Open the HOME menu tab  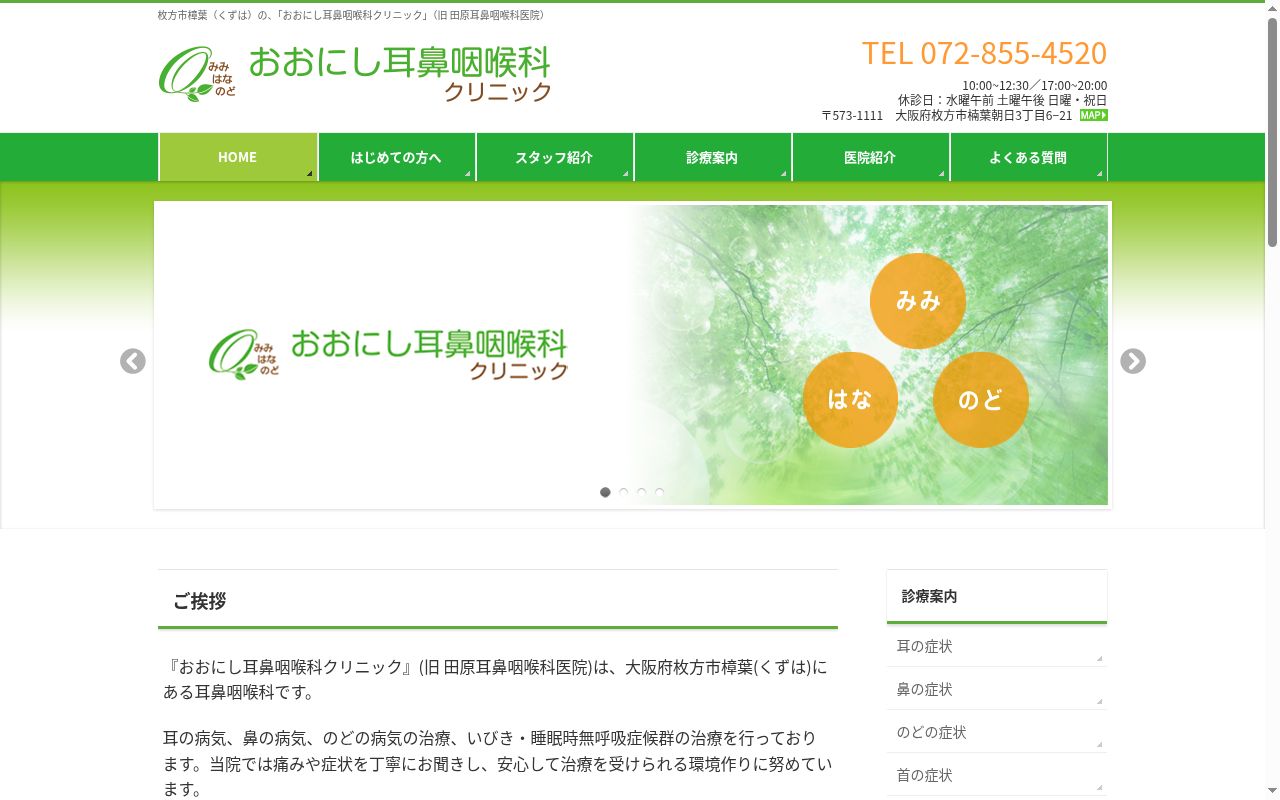(x=238, y=157)
